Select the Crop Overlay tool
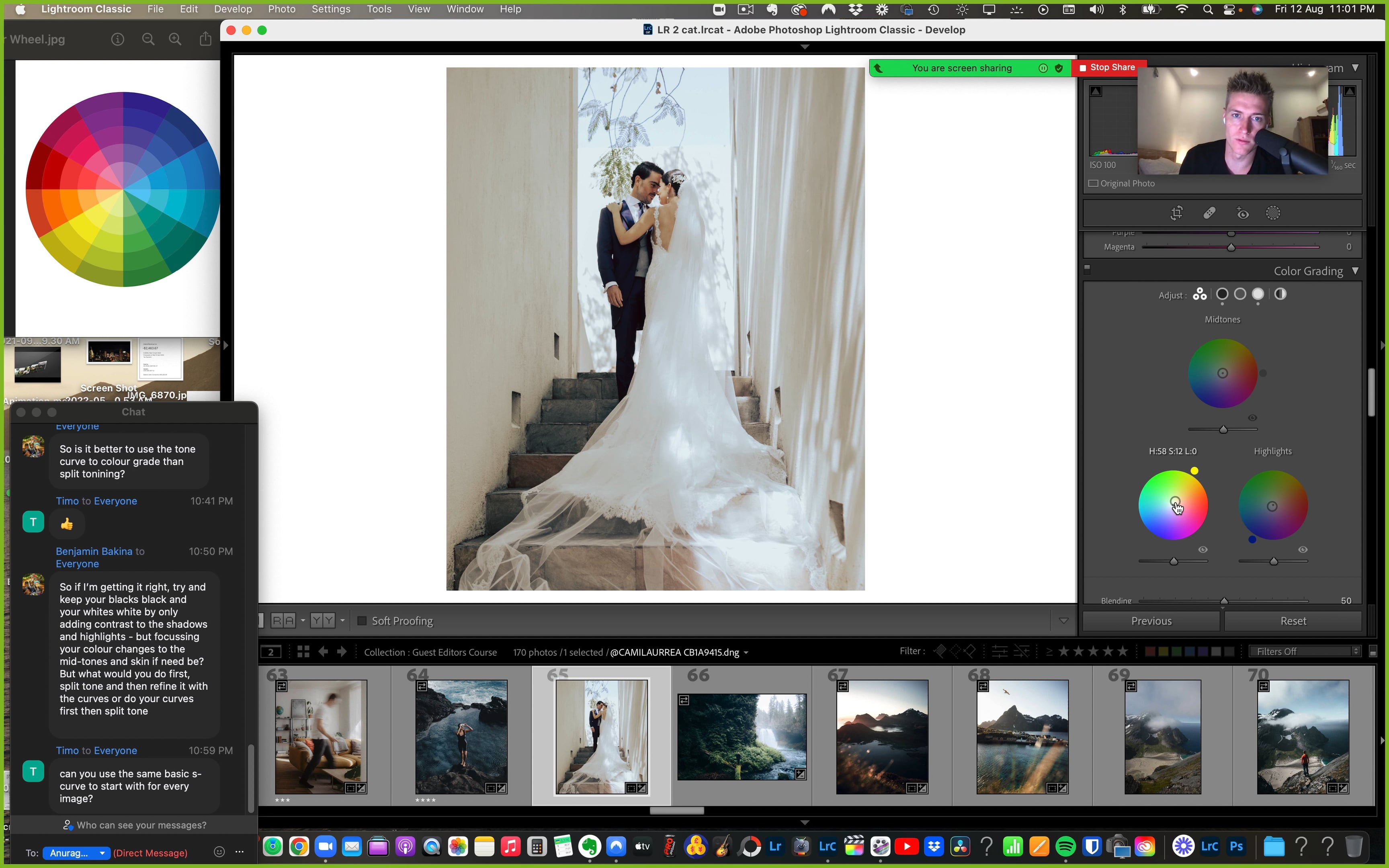1389x868 pixels. 1177,213
